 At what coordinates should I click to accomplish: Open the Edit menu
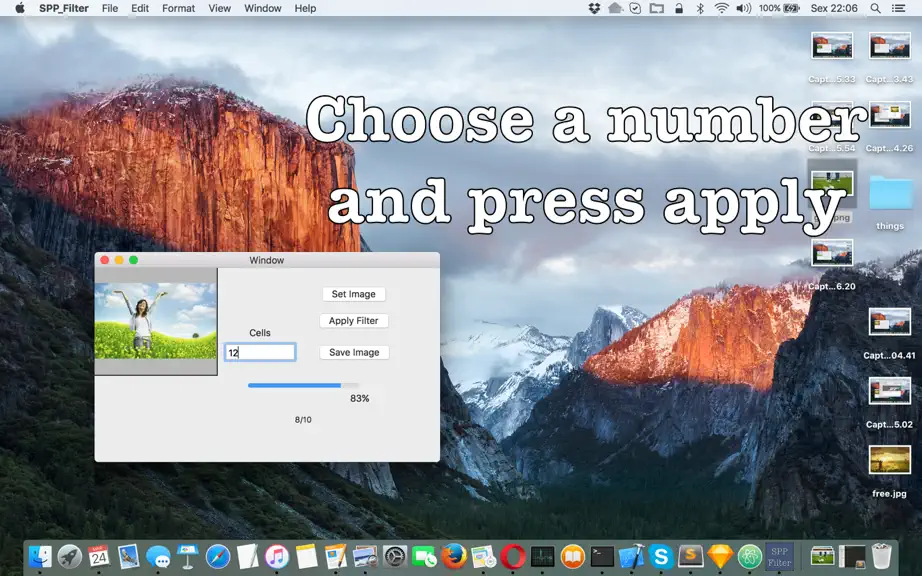tap(140, 8)
